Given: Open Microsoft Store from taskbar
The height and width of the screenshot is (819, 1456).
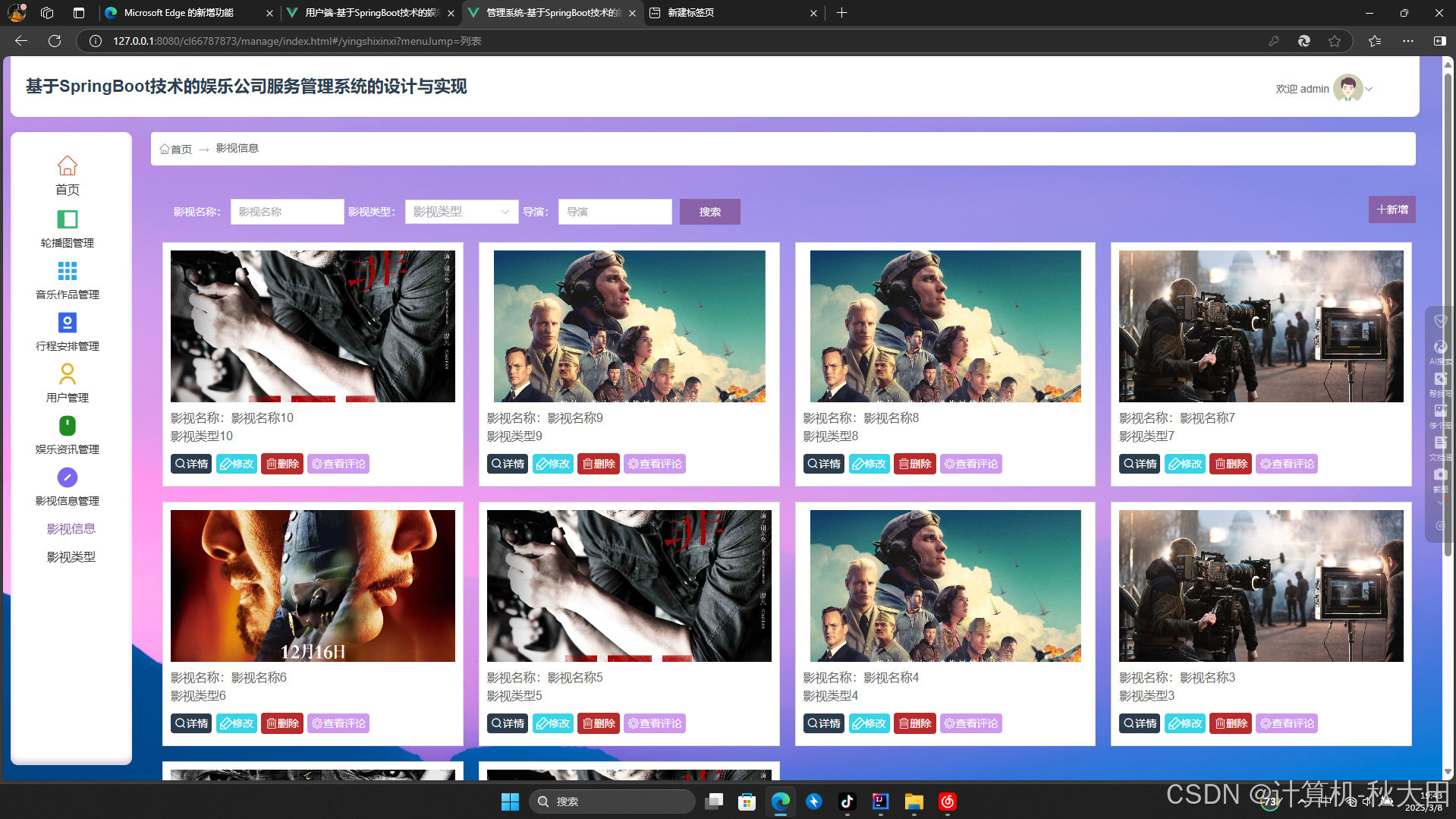Looking at the screenshot, I should coord(747,802).
